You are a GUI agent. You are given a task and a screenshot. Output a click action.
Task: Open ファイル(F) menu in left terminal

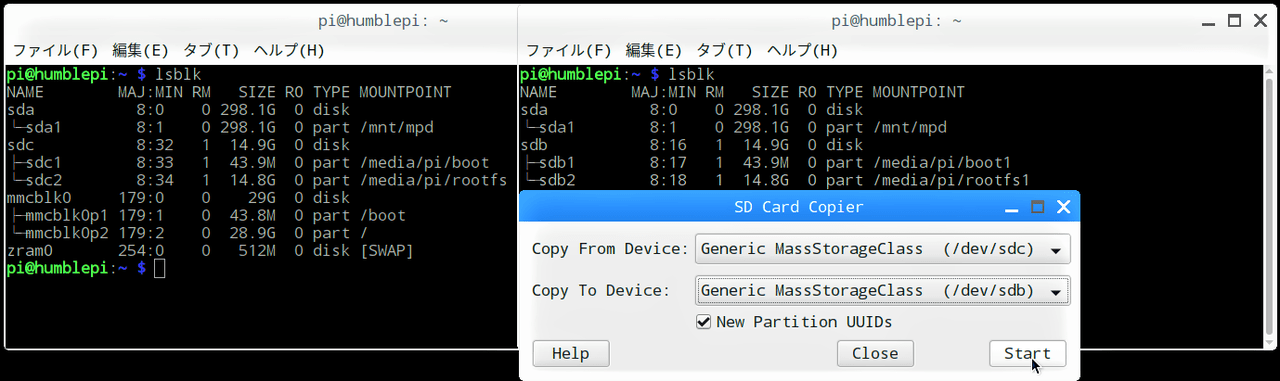[55, 50]
